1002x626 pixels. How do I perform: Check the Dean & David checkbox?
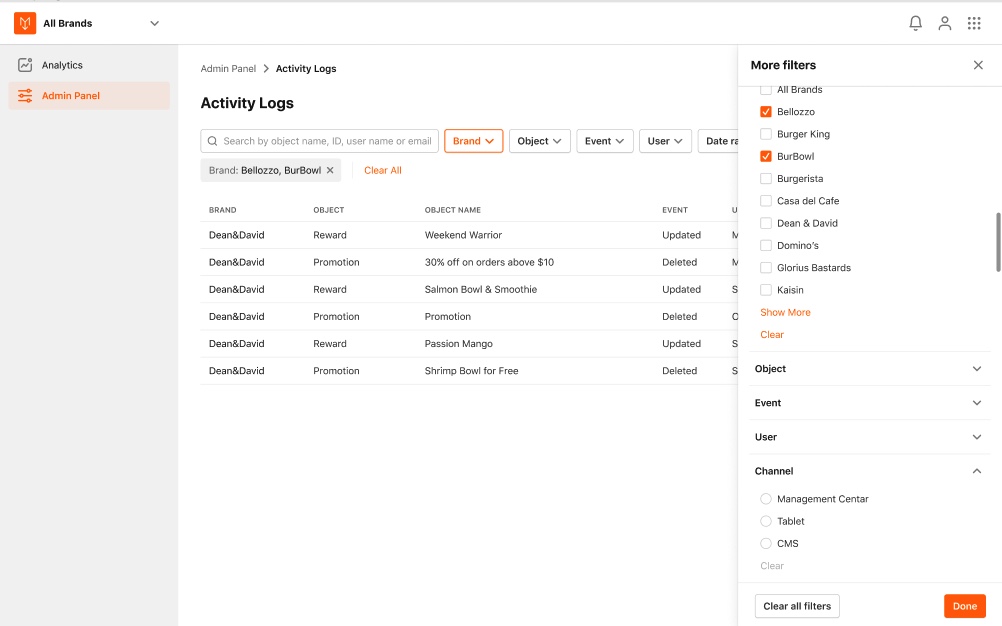point(766,224)
